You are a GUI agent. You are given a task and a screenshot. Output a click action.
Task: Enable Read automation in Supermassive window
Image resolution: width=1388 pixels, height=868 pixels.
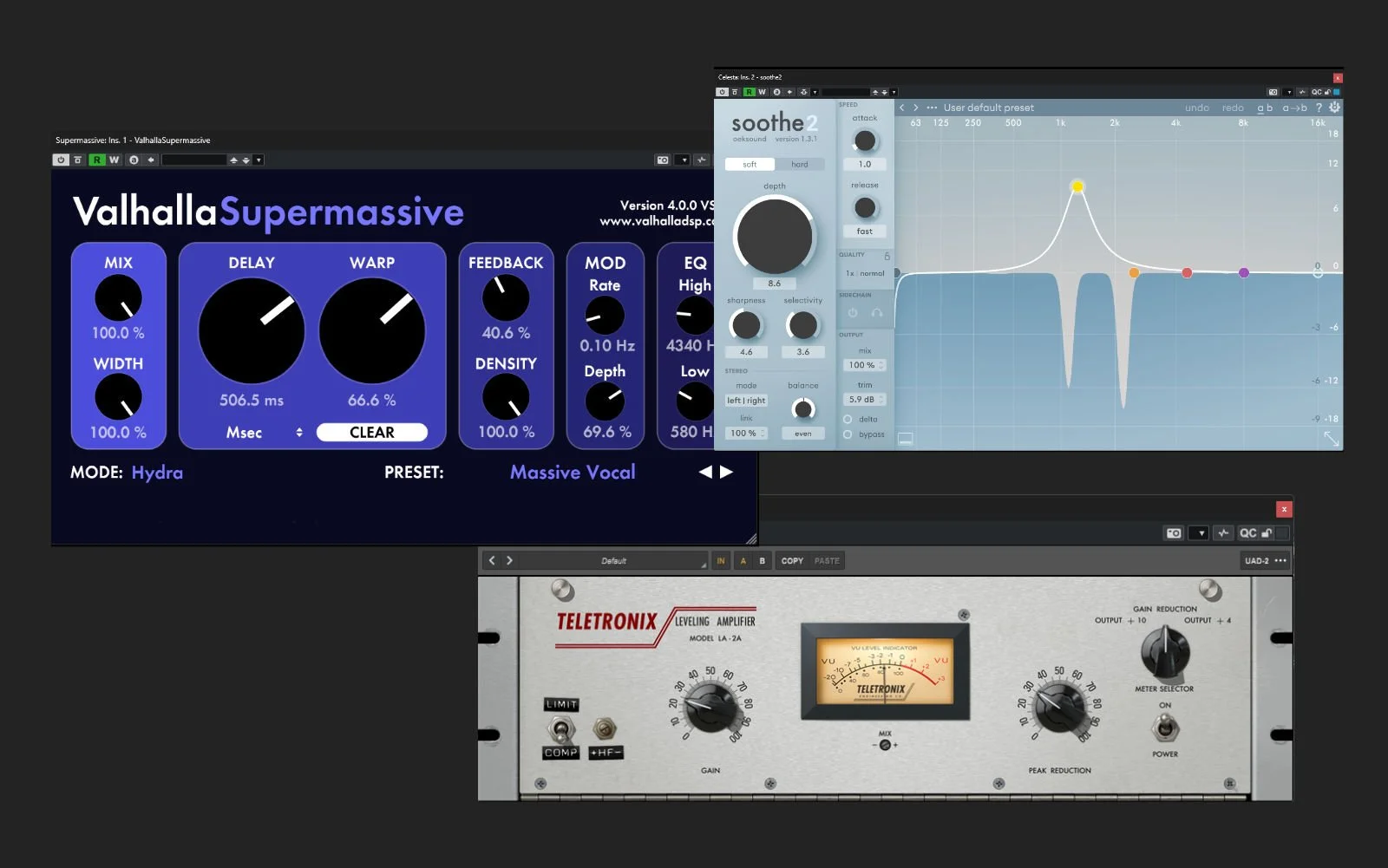click(97, 160)
